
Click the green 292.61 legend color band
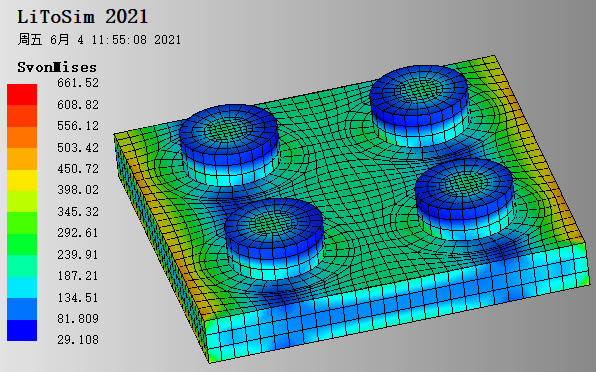pos(22,223)
